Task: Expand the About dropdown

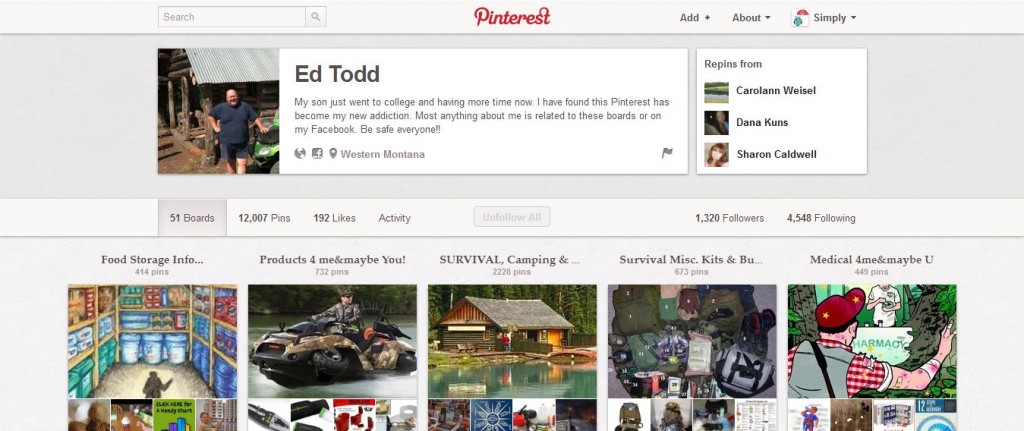Action: pos(751,18)
